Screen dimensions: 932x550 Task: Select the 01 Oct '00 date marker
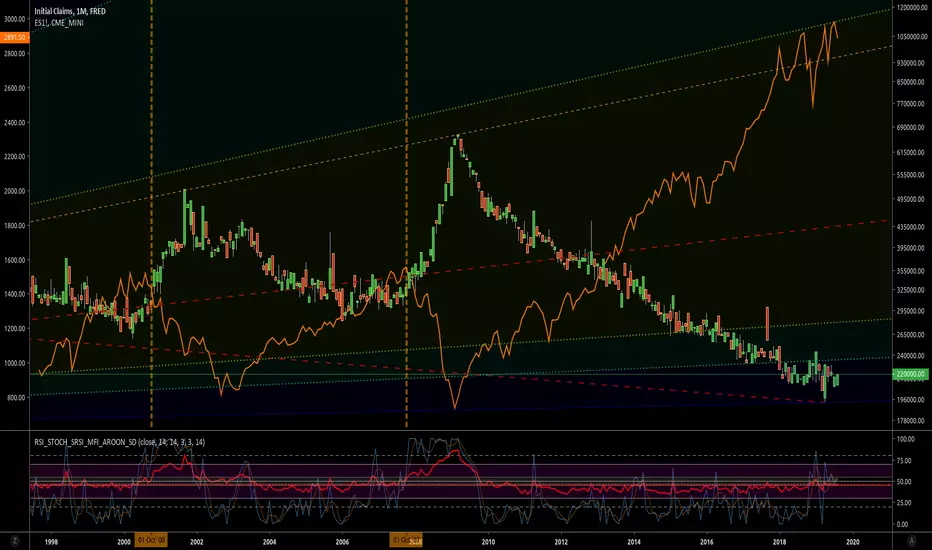151,540
